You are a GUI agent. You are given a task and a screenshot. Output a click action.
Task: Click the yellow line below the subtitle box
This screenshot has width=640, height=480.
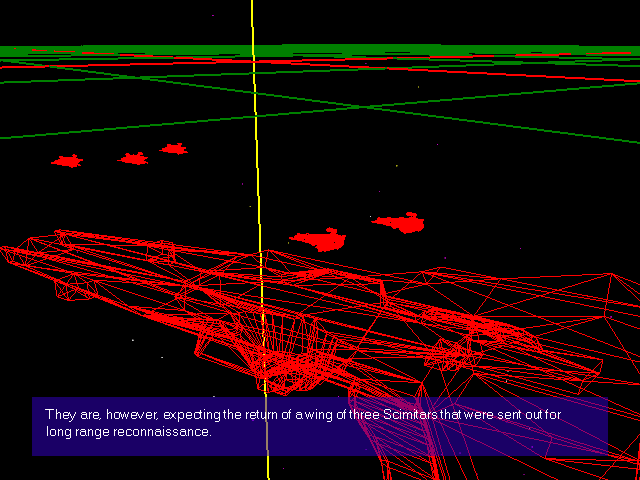(x=268, y=468)
